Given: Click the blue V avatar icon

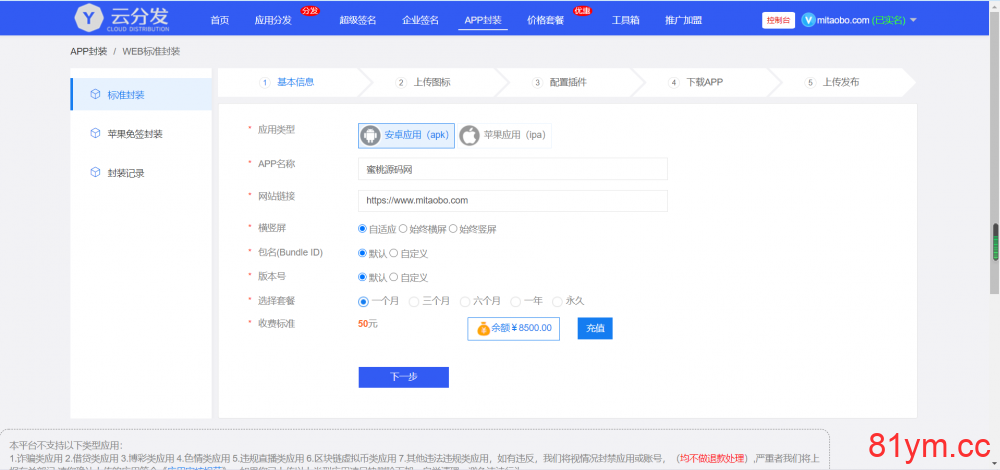Looking at the screenshot, I should click(809, 20).
